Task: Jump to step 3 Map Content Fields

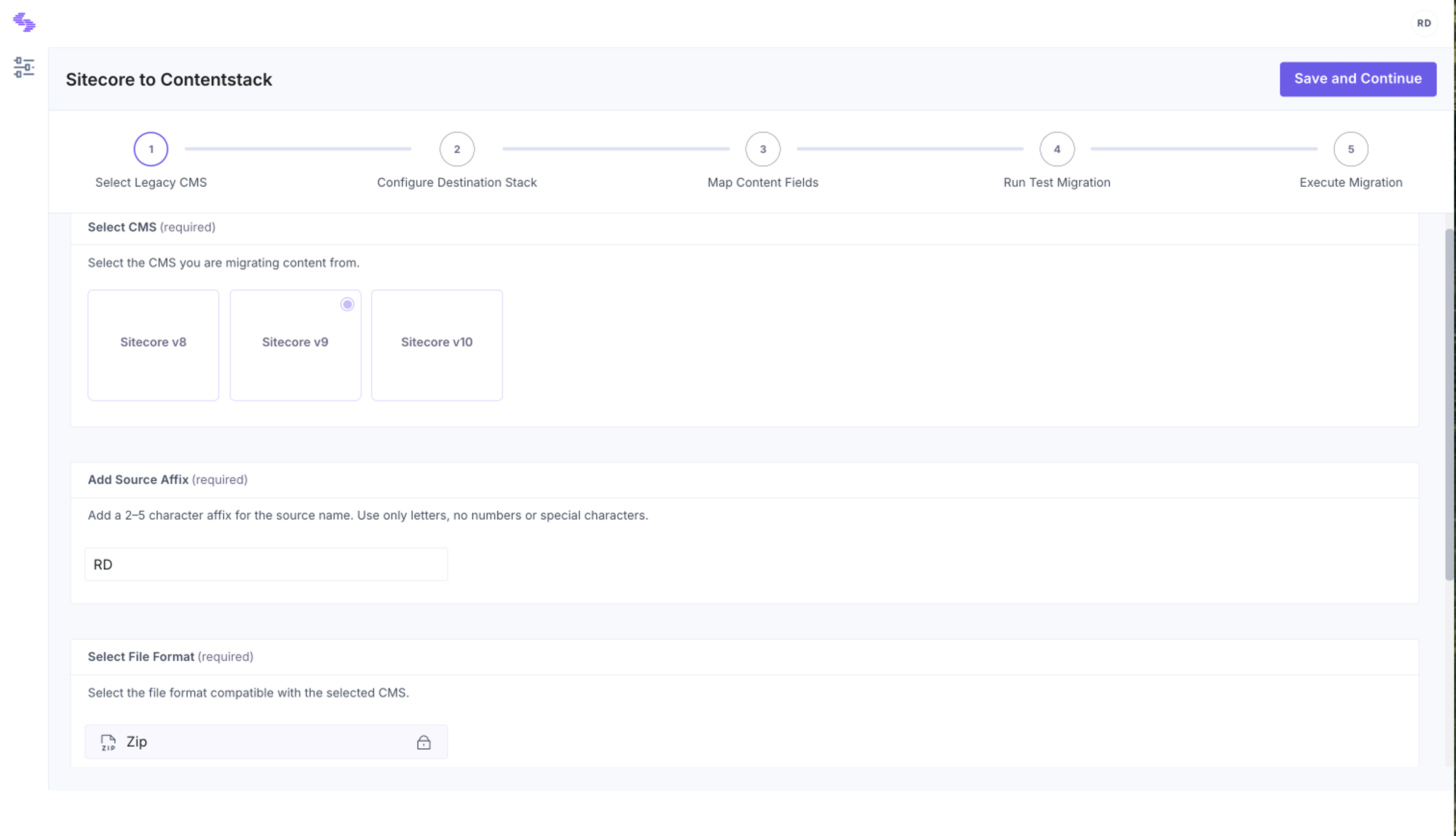Action: pyautogui.click(x=763, y=149)
